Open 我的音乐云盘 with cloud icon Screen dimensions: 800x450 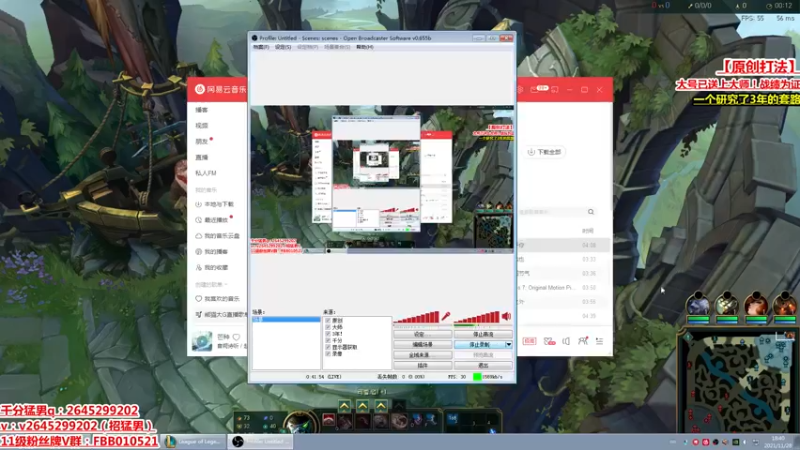(x=217, y=236)
